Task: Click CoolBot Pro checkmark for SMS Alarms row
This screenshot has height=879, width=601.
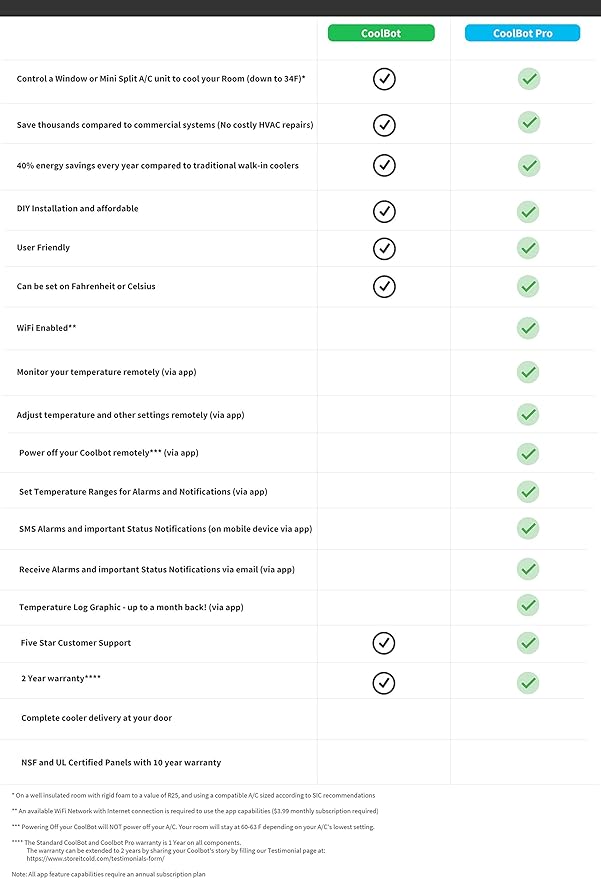Action: [528, 528]
